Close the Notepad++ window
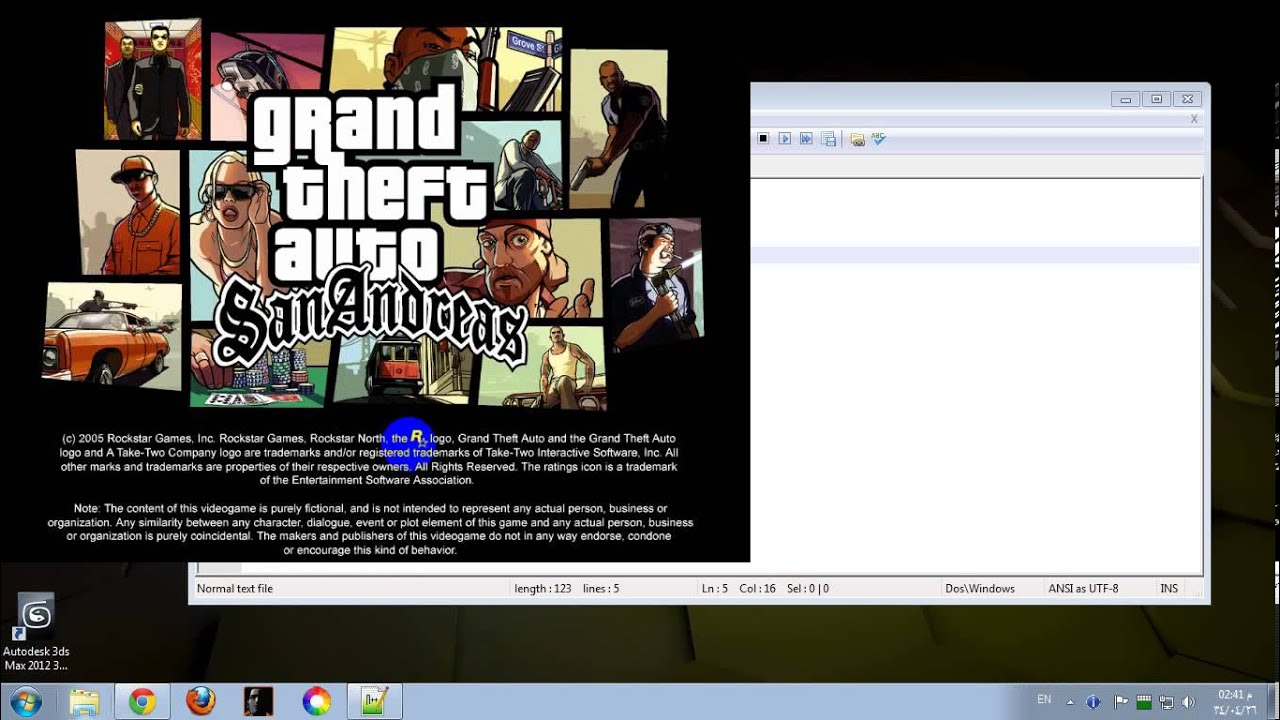 pos(1186,99)
